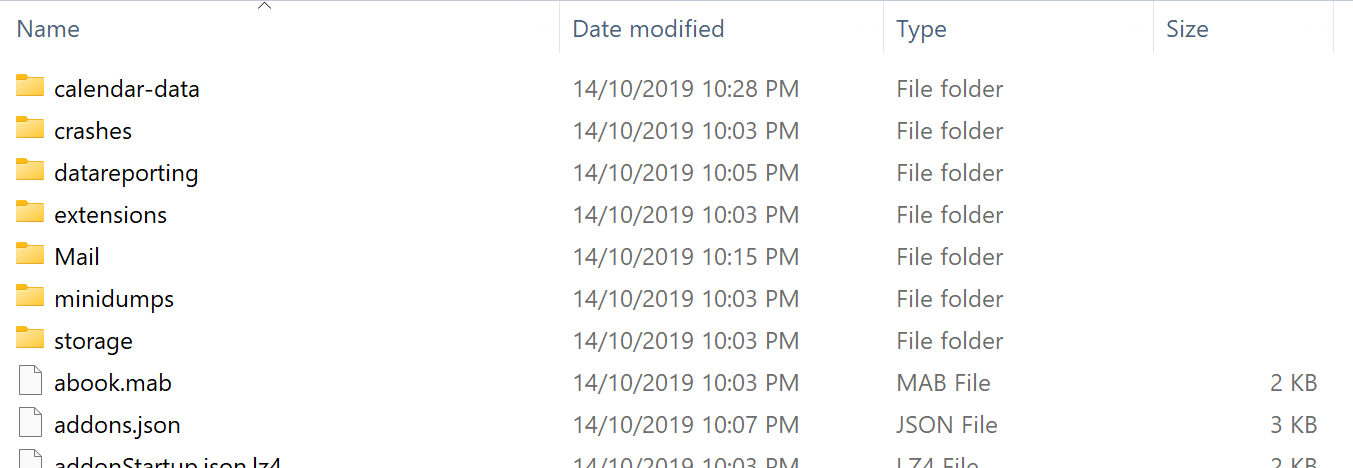Click the Type column header
Screen dimensions: 1353x468
click(921, 29)
